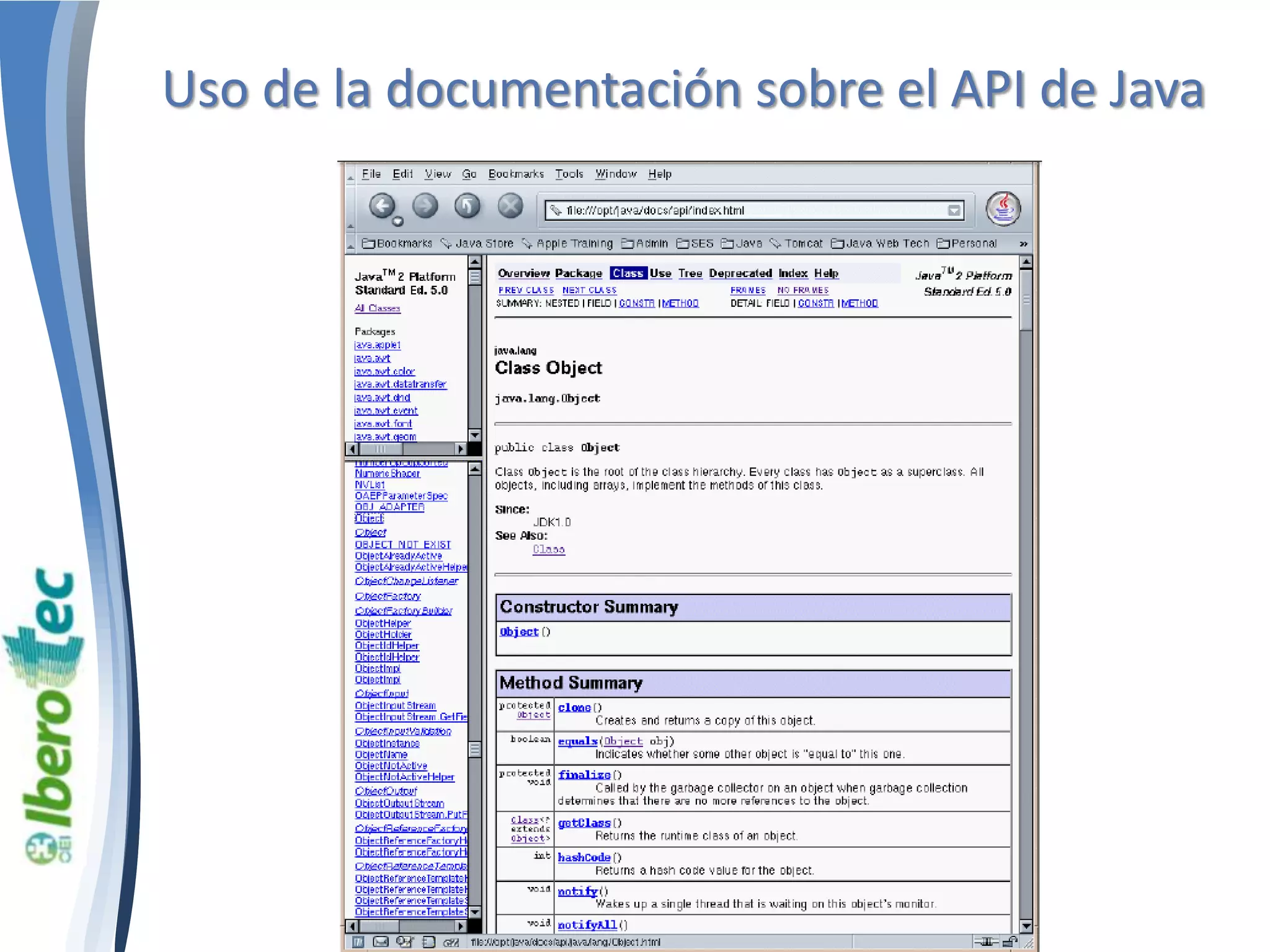The width and height of the screenshot is (1270, 952).
Task: Open the Mail icon in the status bar
Action: coord(380,942)
